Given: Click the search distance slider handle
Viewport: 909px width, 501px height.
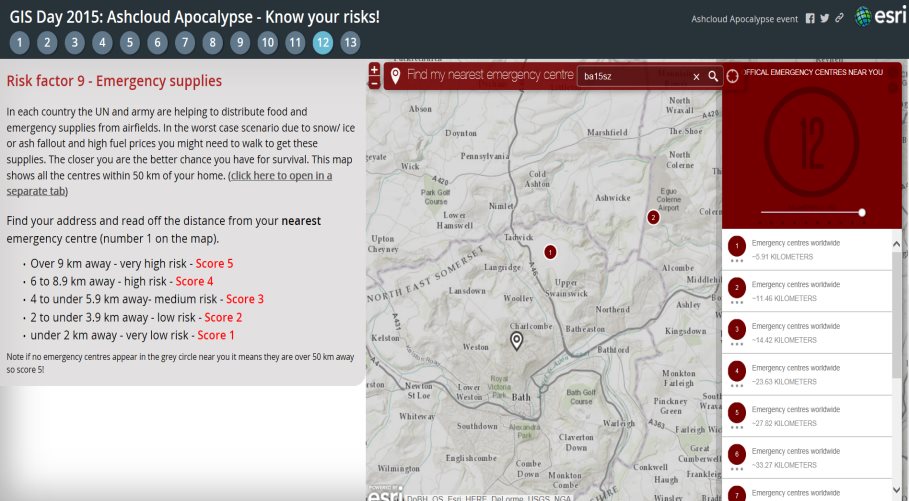Looking at the screenshot, I should pyautogui.click(x=862, y=212).
